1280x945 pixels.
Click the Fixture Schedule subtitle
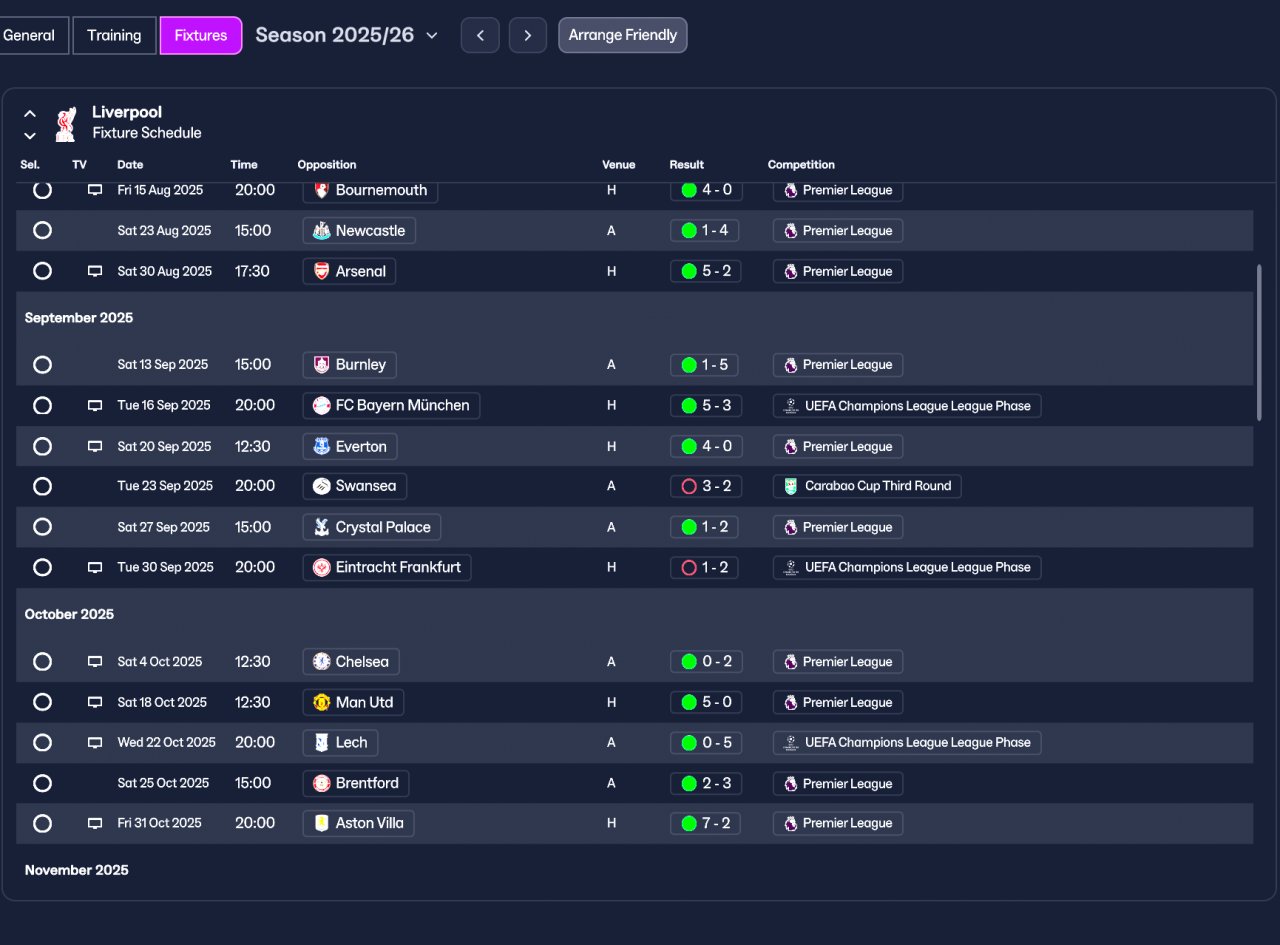[147, 133]
